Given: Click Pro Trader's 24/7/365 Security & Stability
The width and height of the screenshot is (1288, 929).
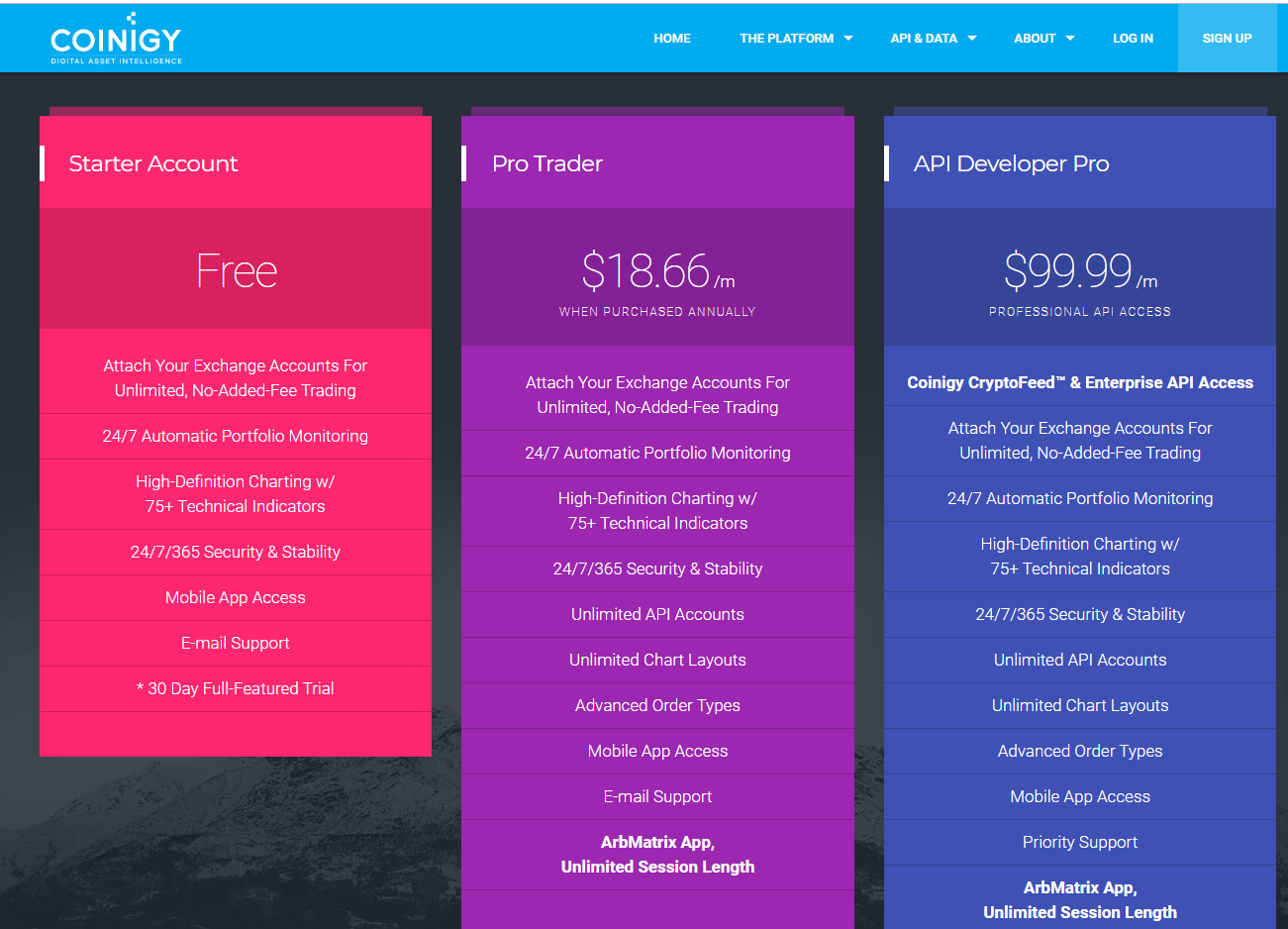Looking at the screenshot, I should pos(657,568).
